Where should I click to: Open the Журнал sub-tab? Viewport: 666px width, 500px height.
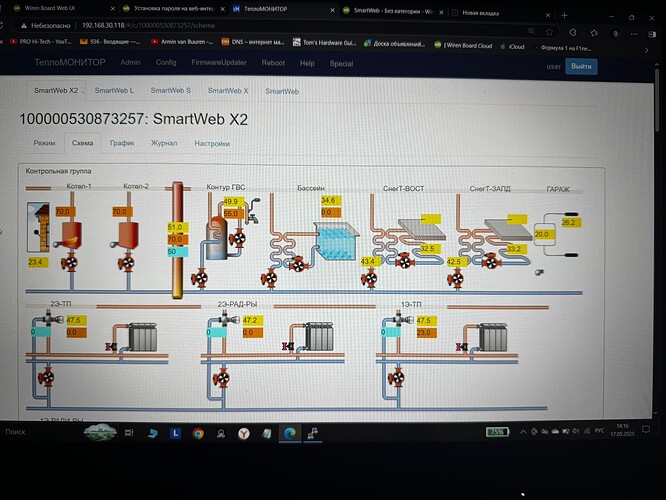click(164, 143)
